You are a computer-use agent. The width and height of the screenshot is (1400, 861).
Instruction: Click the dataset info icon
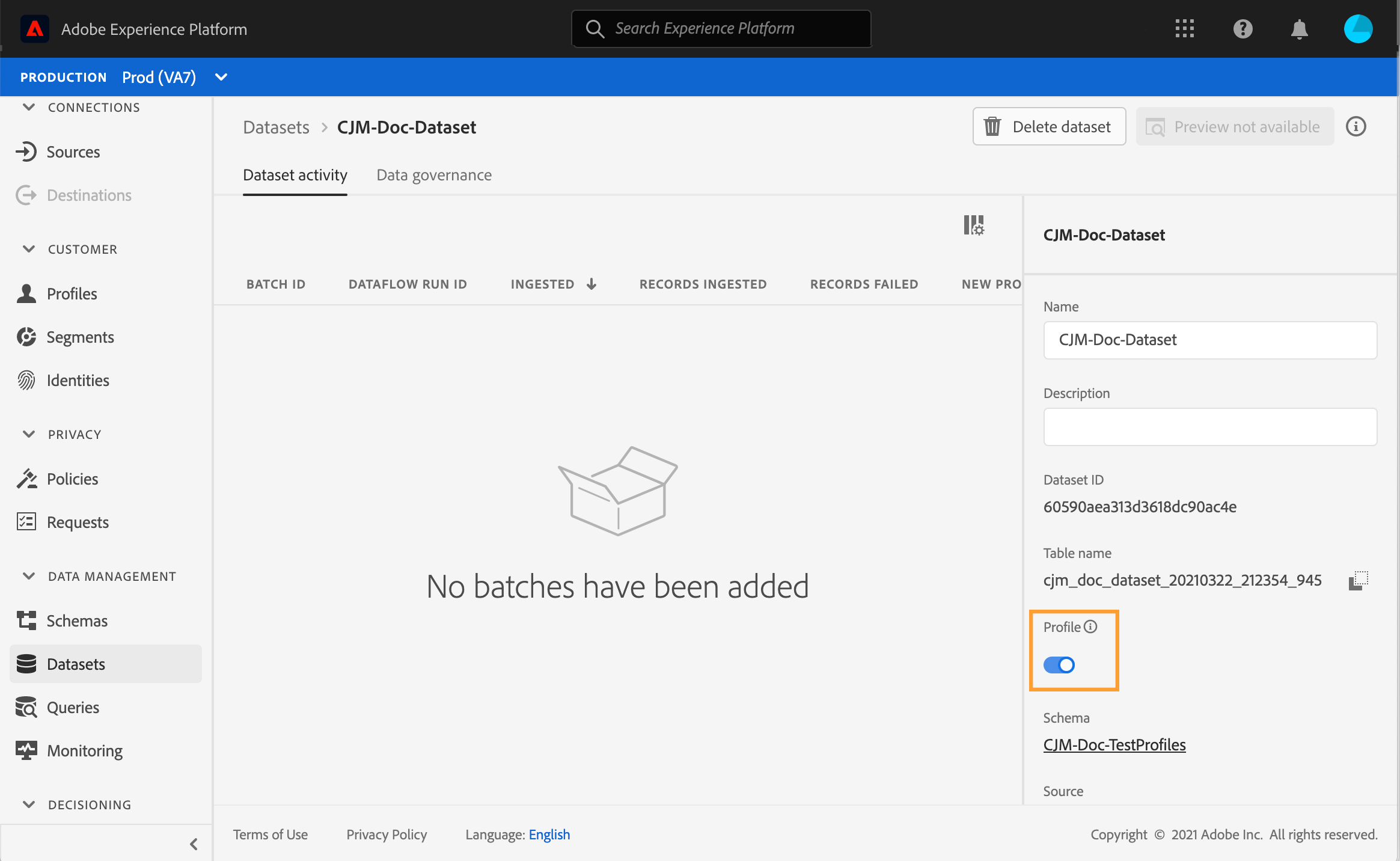tap(1356, 126)
